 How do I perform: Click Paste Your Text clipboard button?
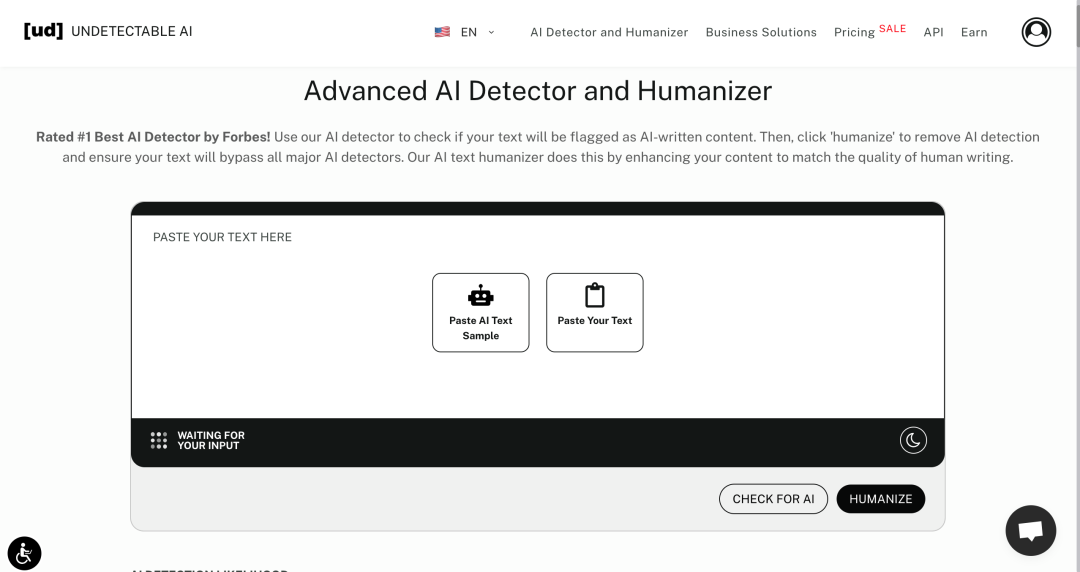(594, 313)
